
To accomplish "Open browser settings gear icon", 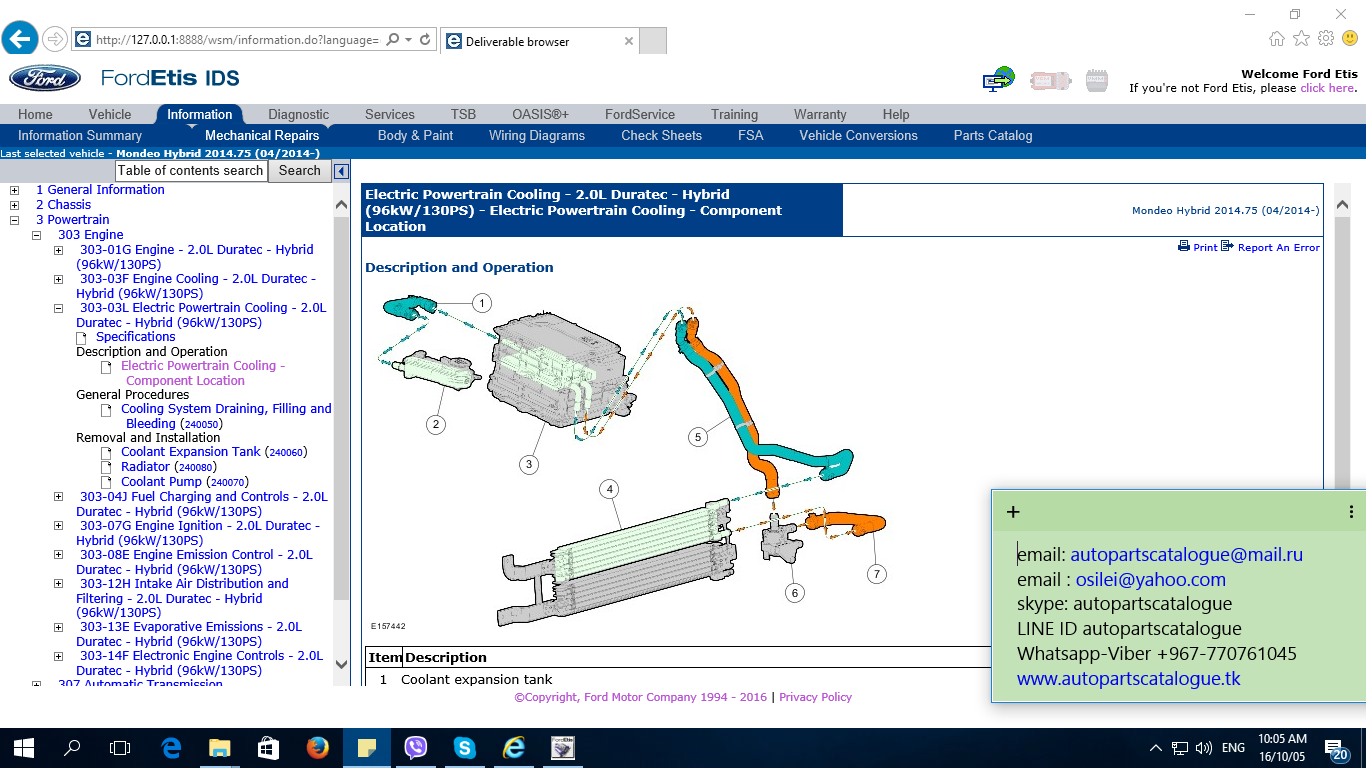I will [1326, 39].
